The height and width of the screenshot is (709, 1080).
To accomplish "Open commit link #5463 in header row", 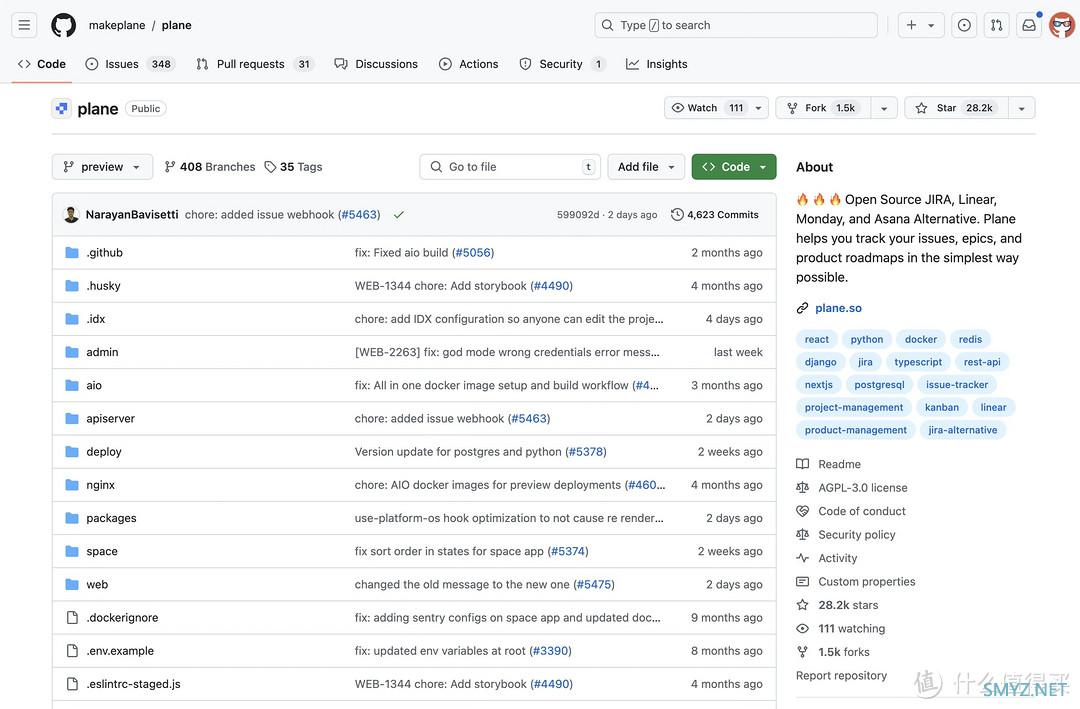I will [359, 214].
